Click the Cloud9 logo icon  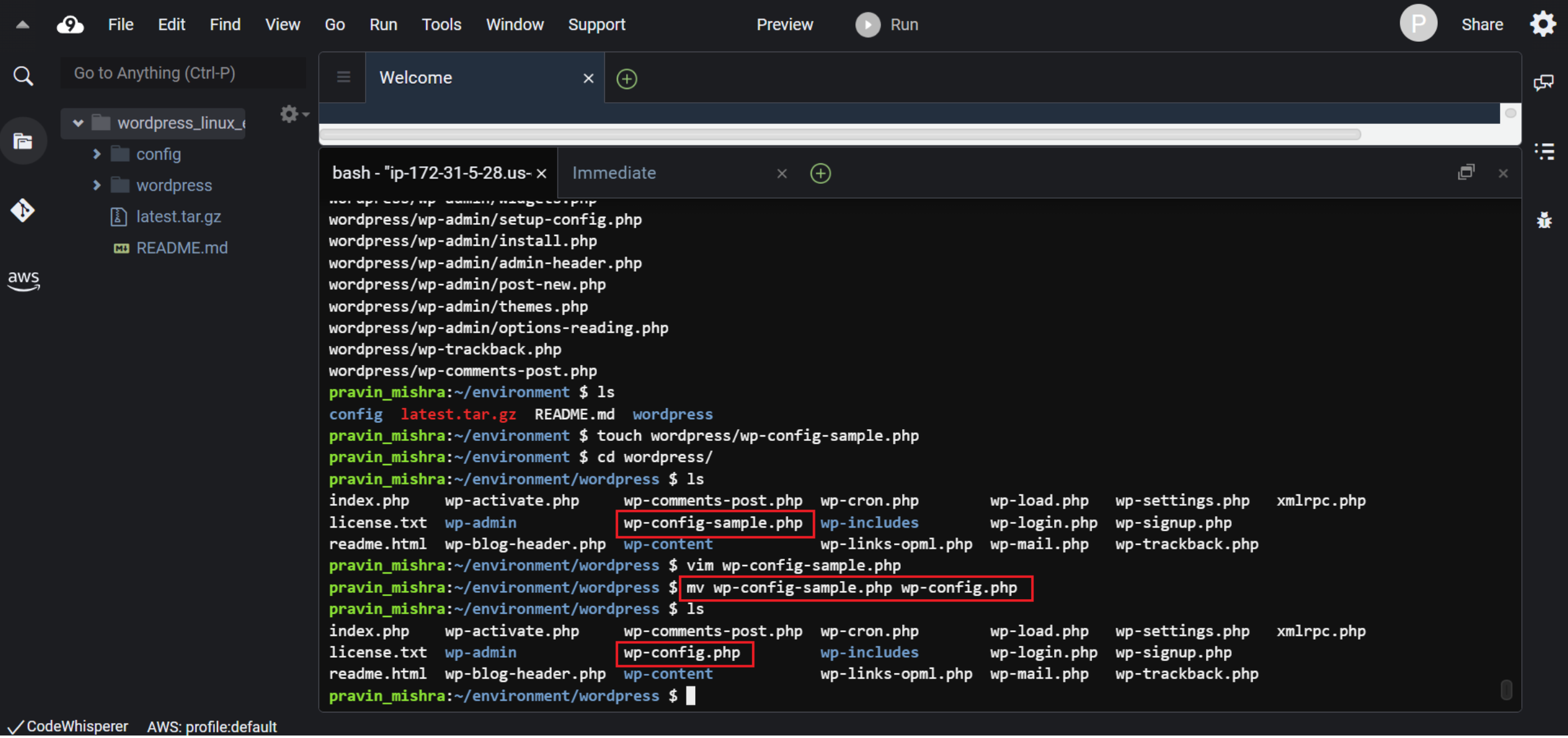pyautogui.click(x=70, y=24)
